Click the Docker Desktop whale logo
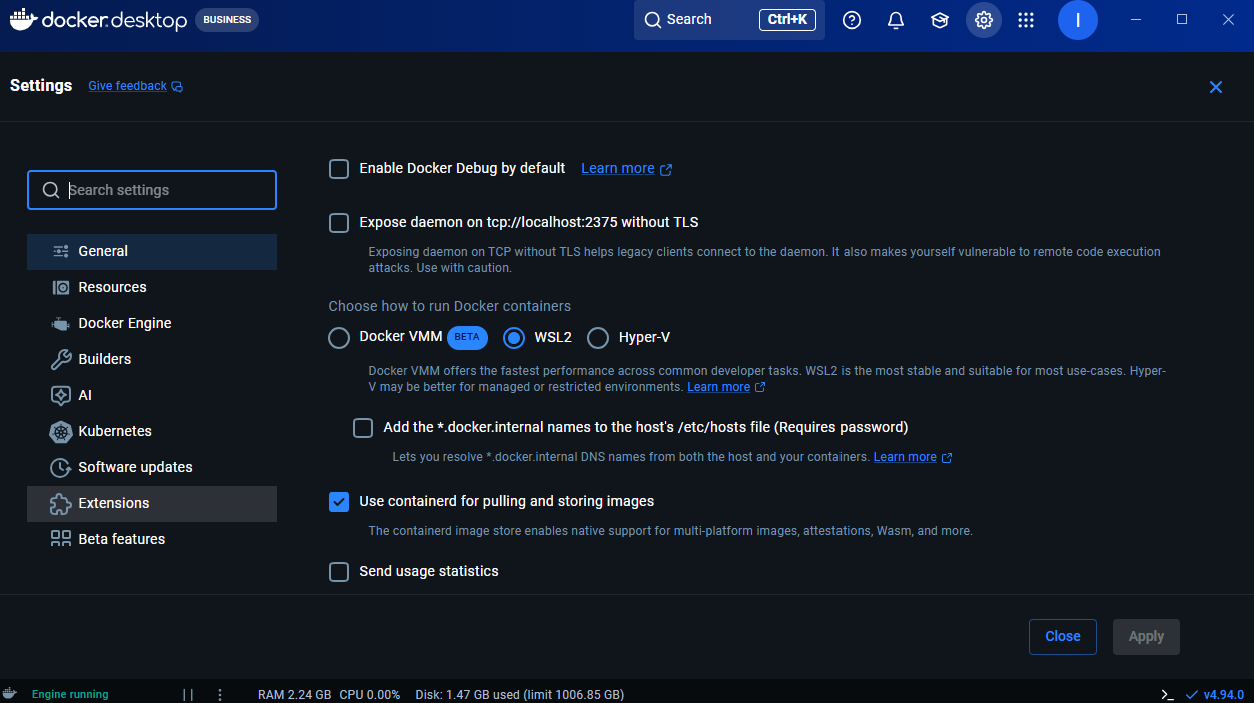This screenshot has height=703, width=1254. 23,19
